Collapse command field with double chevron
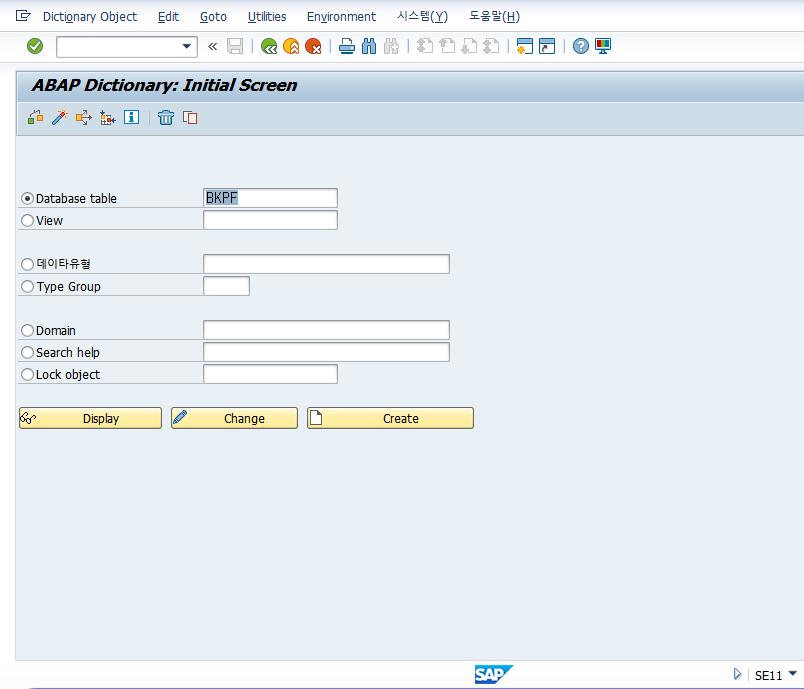This screenshot has width=804, height=689. (212, 47)
